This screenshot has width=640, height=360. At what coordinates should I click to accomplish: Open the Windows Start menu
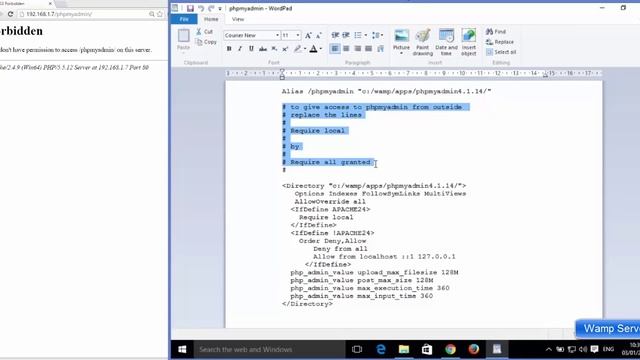[182, 349]
